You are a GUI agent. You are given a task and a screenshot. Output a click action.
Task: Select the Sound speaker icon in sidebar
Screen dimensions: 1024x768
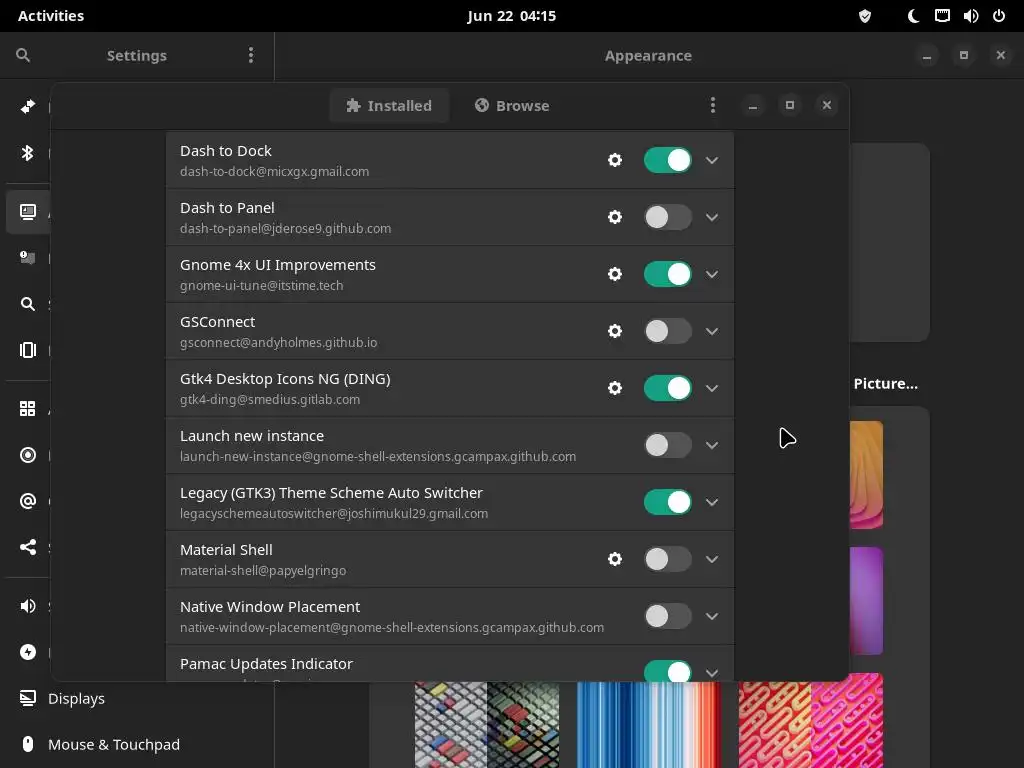coord(27,606)
